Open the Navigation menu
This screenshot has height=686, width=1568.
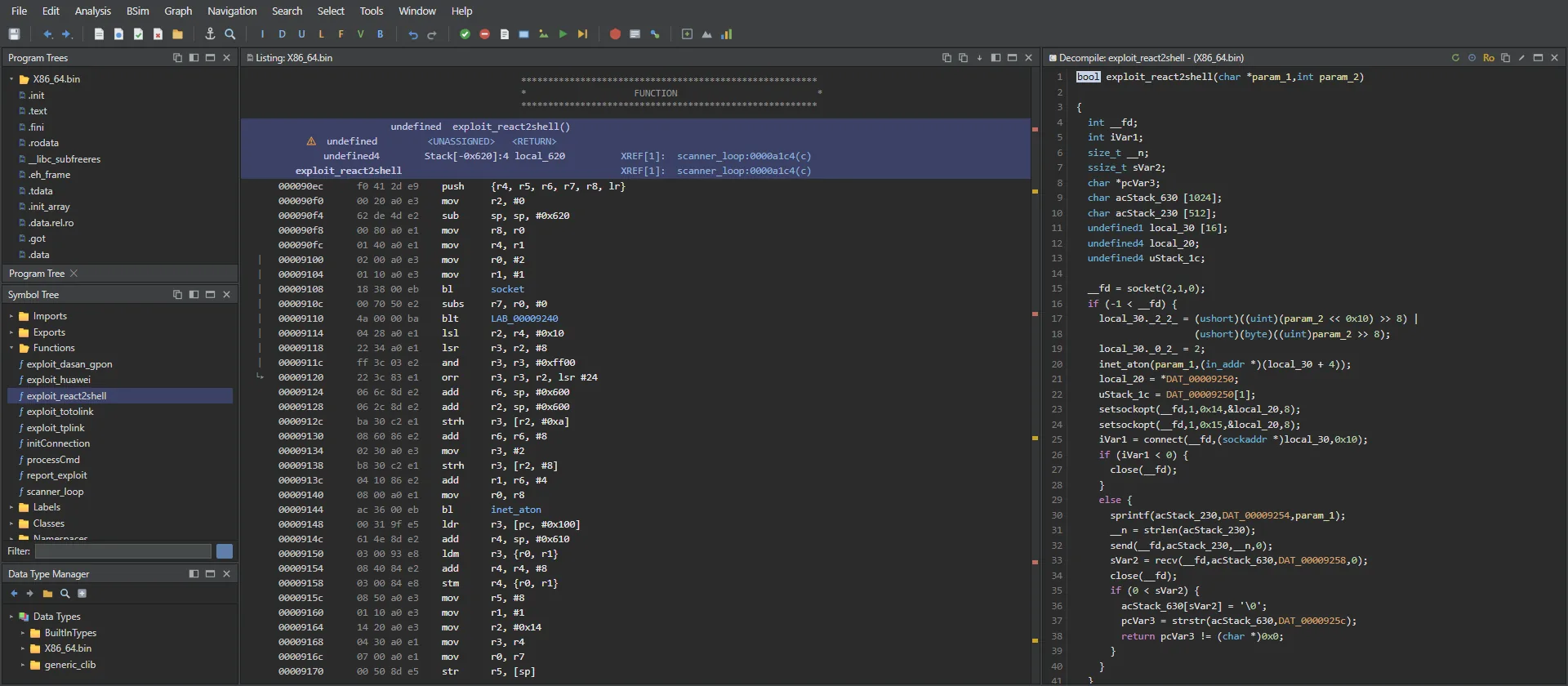click(232, 11)
